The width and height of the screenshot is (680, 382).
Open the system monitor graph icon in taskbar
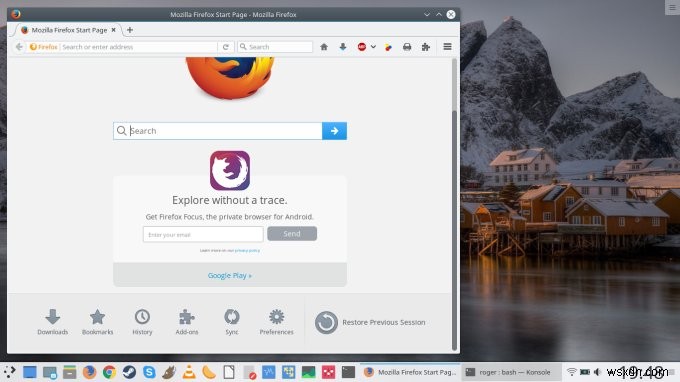tap(268, 372)
